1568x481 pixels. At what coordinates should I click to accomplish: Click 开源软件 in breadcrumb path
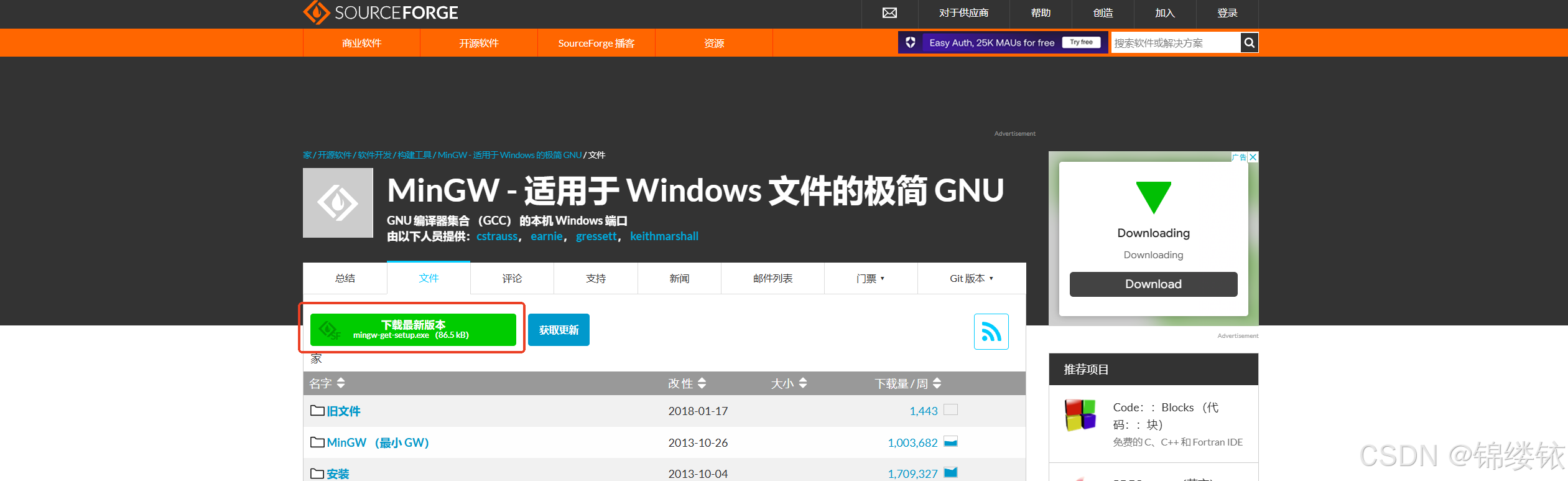335,155
